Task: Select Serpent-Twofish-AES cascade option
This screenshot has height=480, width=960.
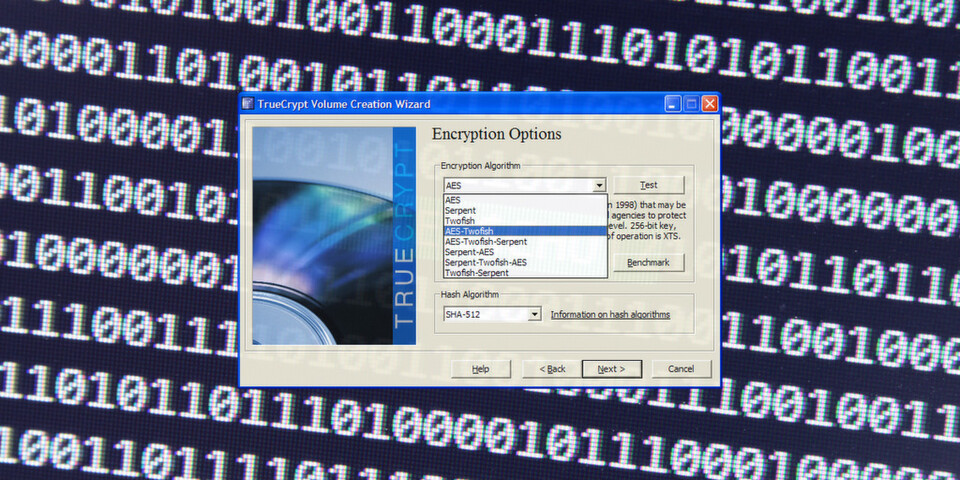Action: (525, 262)
